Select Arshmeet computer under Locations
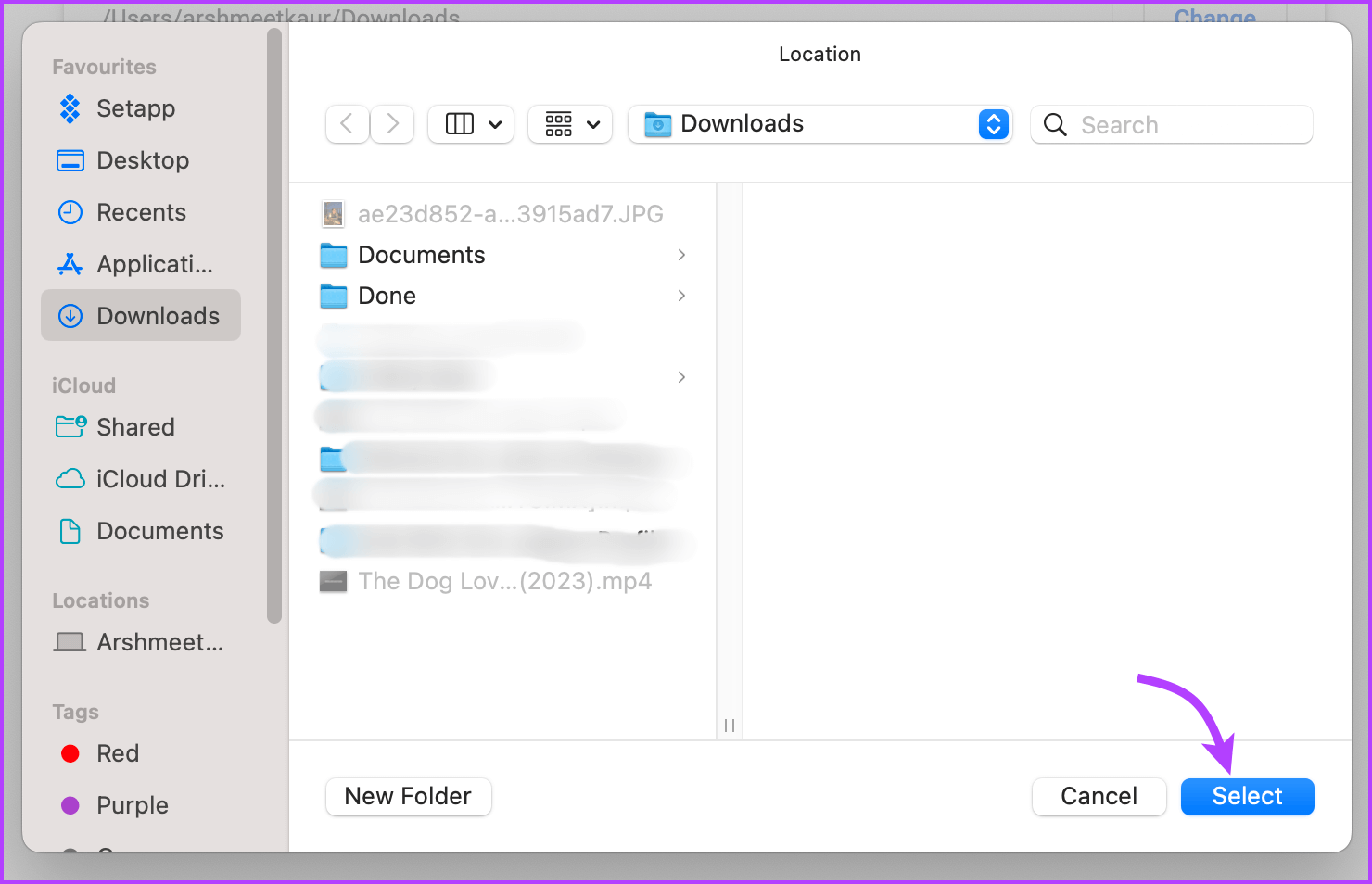This screenshot has width=1372, height=884. 141,642
